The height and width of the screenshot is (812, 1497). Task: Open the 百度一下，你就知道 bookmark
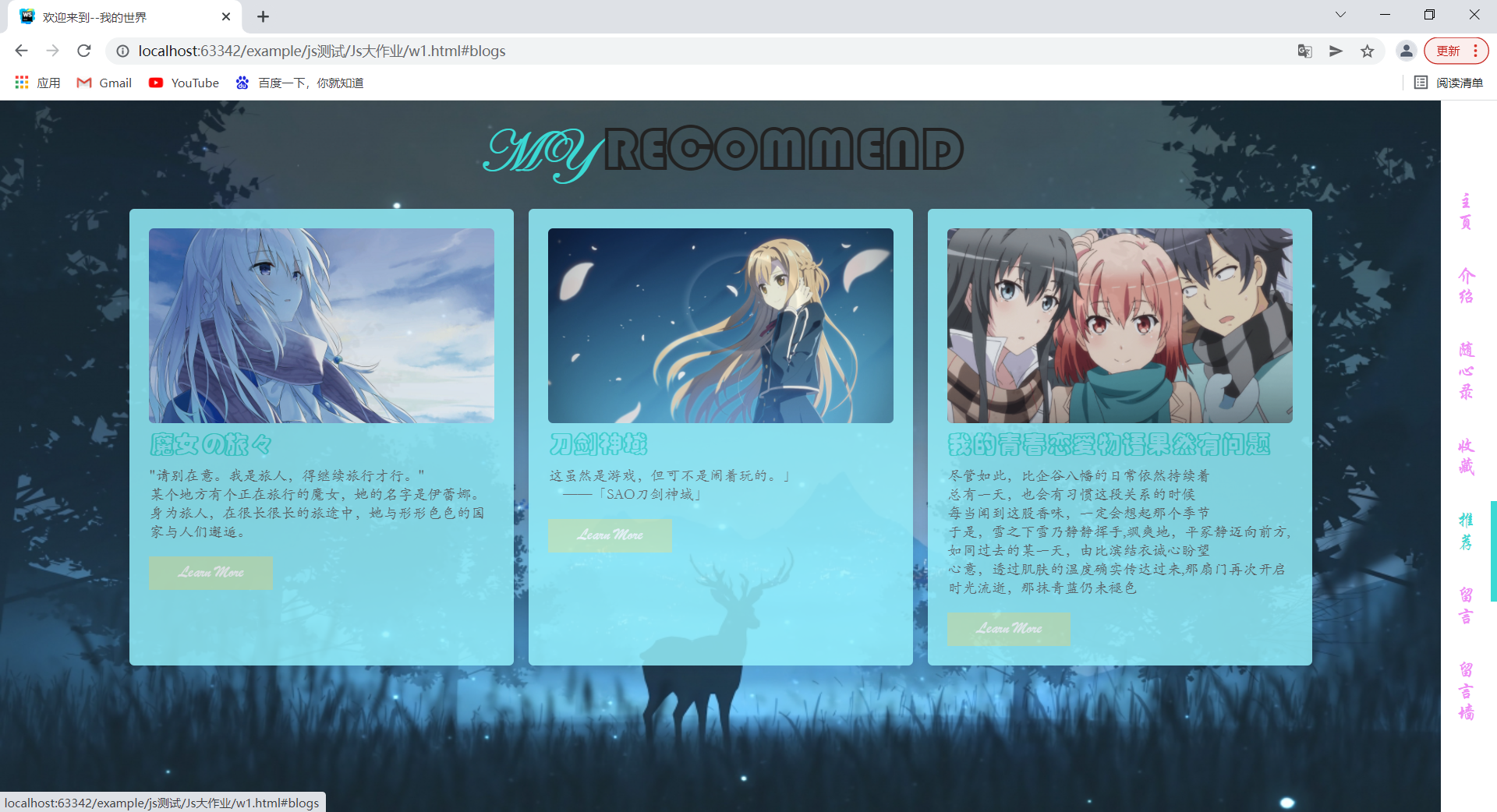[x=299, y=83]
